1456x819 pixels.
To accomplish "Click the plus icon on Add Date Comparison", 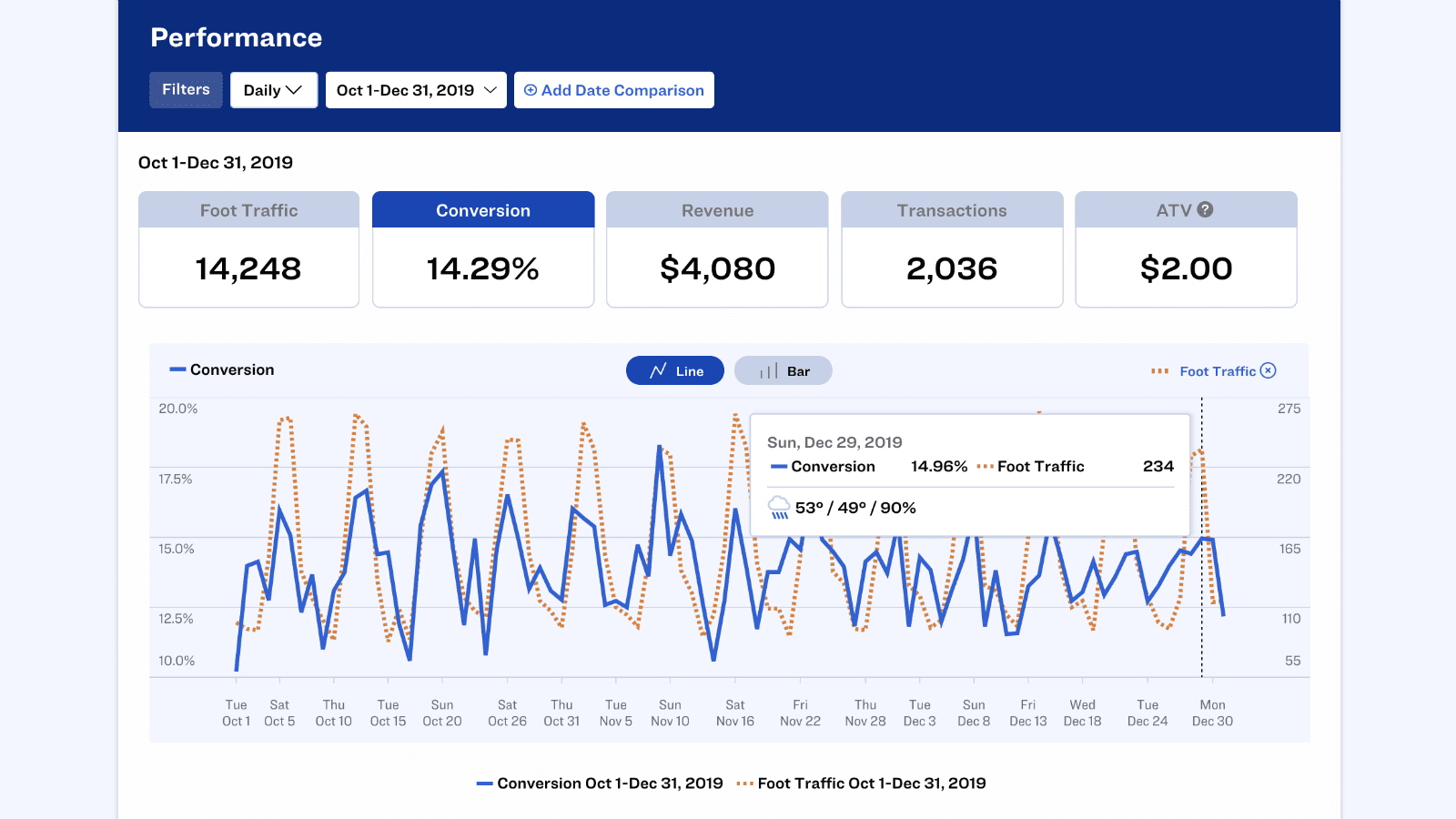I will click(531, 90).
